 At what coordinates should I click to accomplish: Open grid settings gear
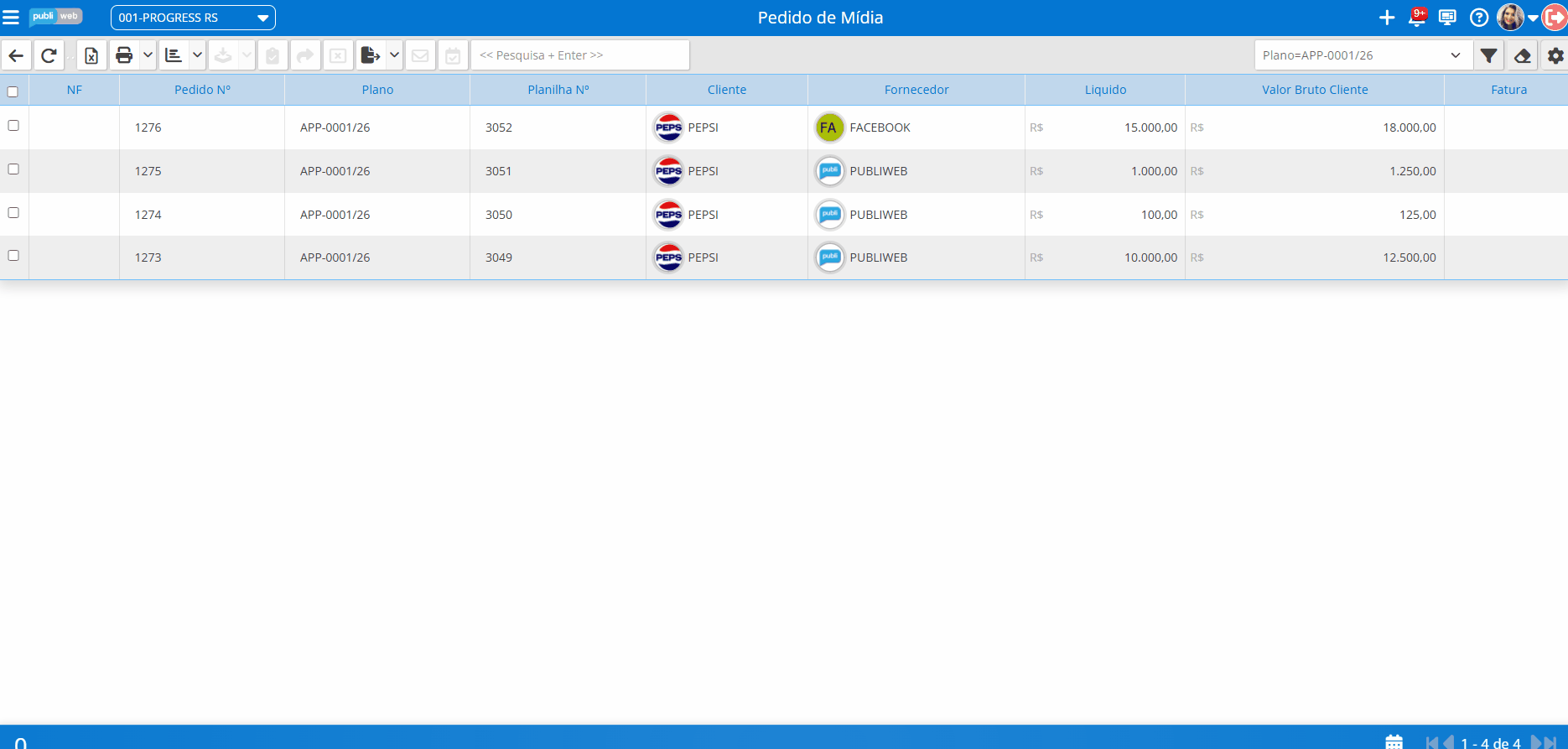pos(1555,55)
